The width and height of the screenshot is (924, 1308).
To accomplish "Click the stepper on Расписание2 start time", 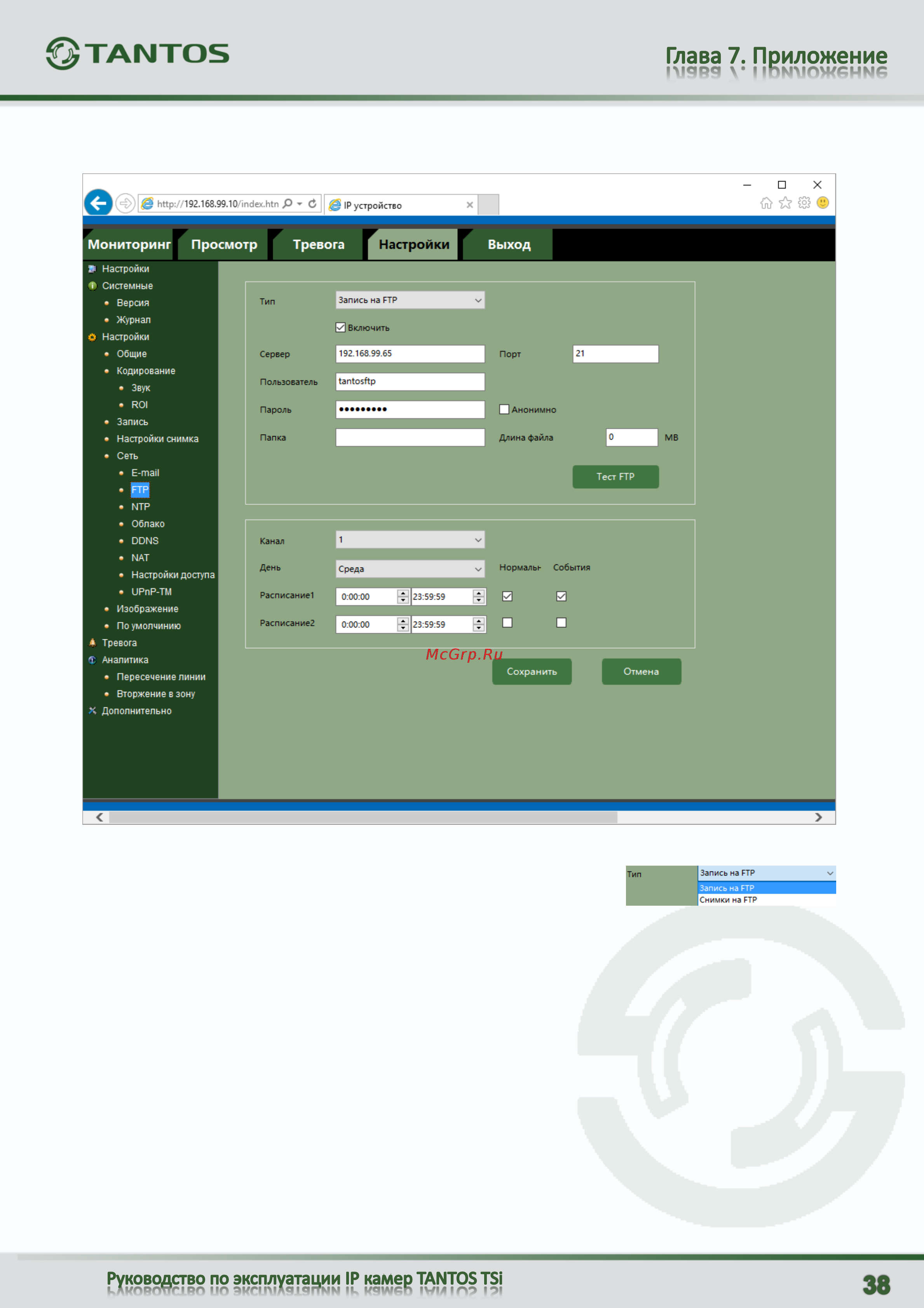I will pyautogui.click(x=403, y=624).
